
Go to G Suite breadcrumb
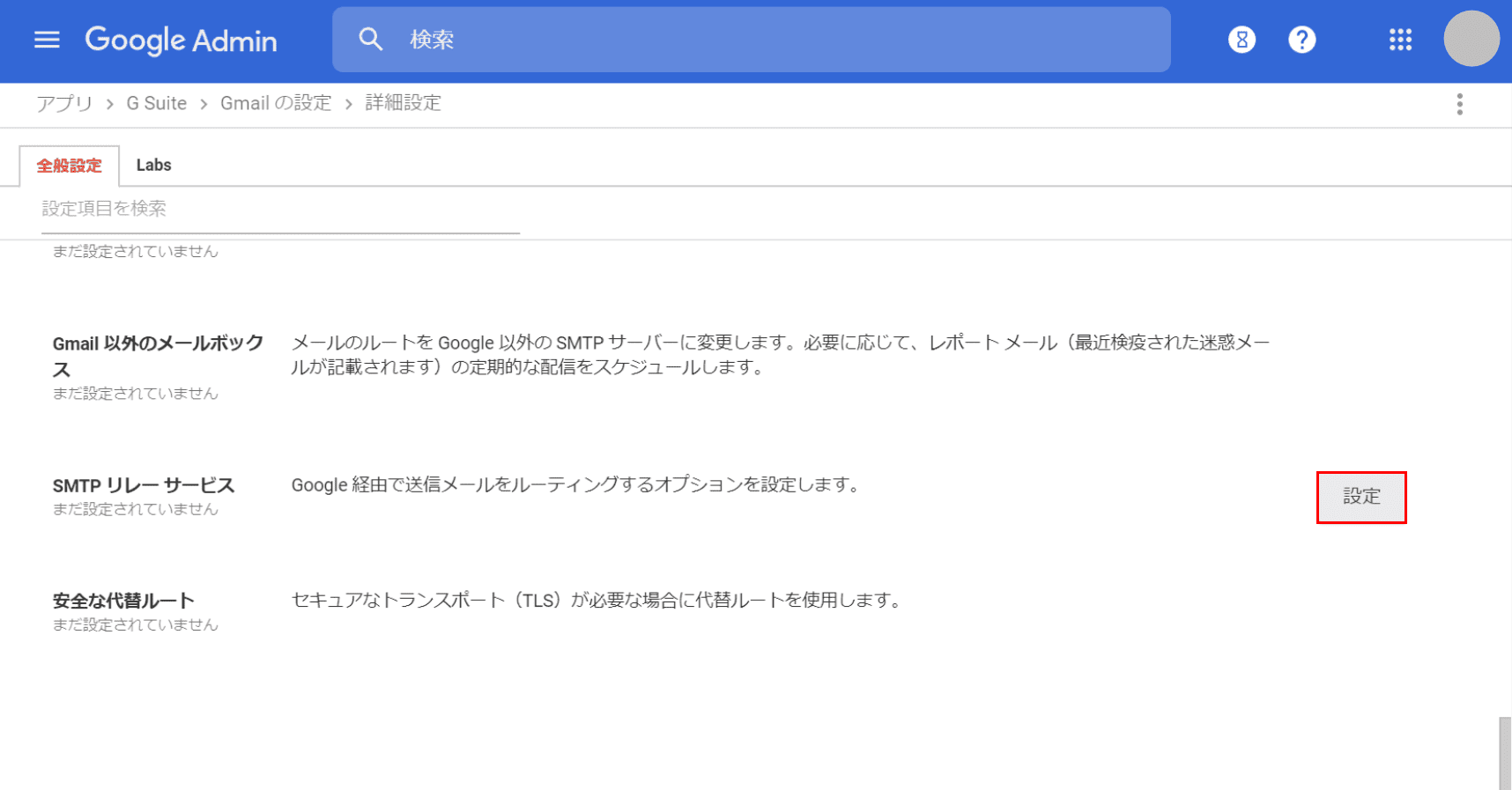click(156, 103)
